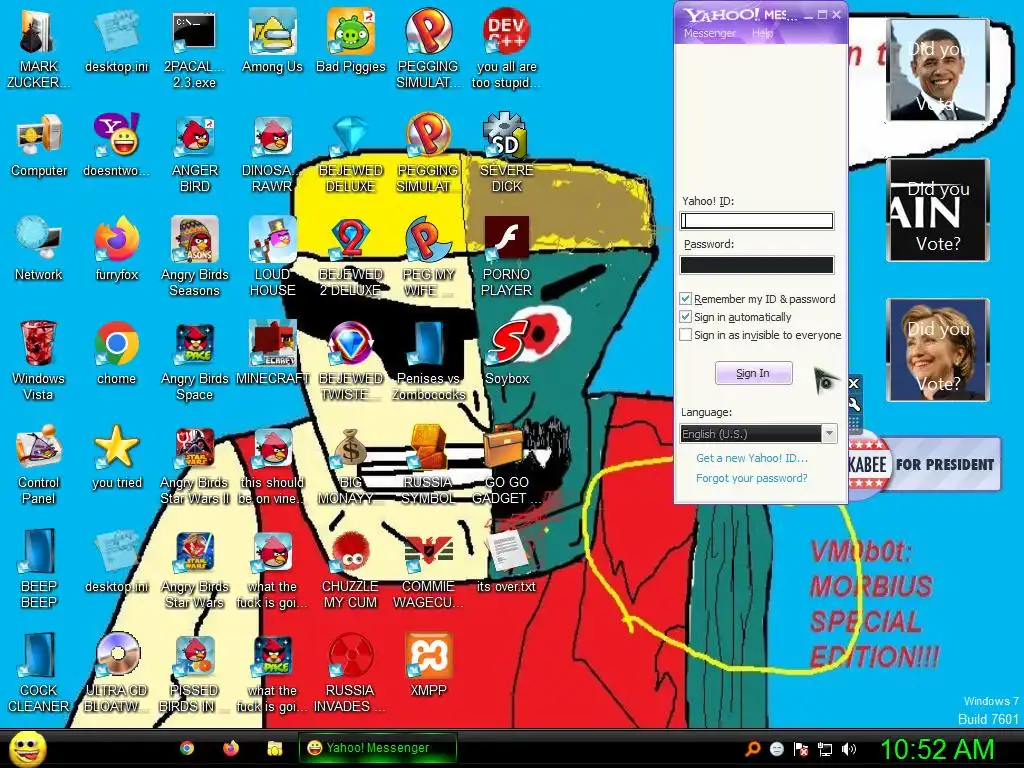Follow the Get a new Yahoo! ID link

[x=752, y=458]
